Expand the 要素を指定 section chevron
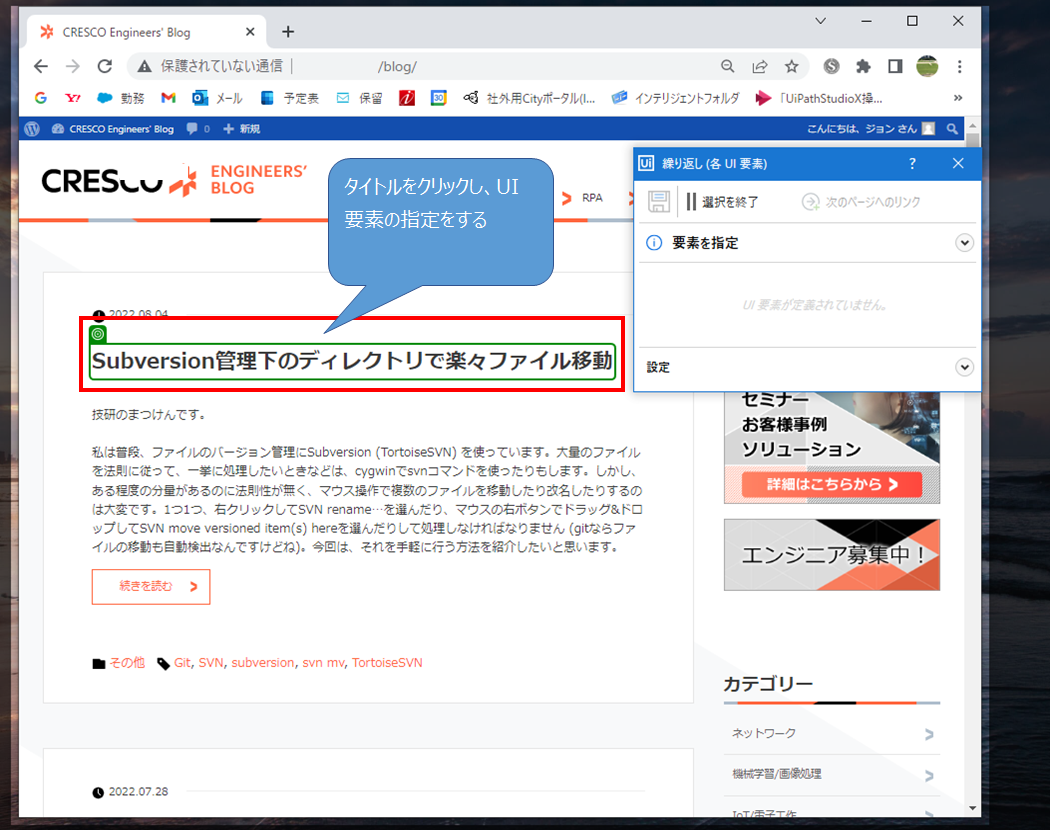The image size is (1050, 830). [x=964, y=243]
